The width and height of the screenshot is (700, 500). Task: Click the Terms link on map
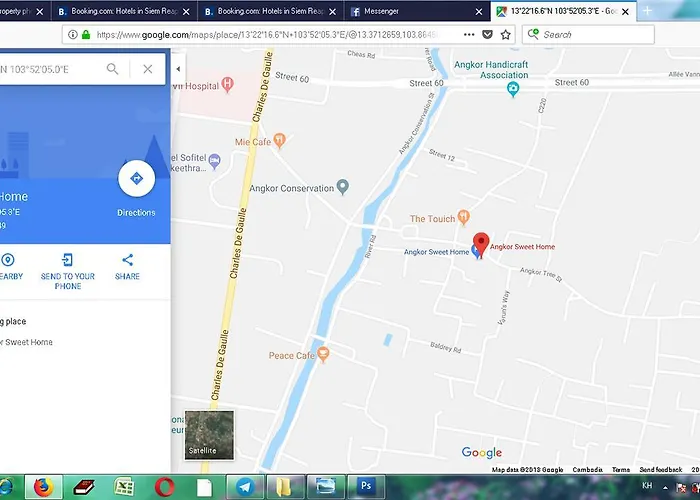click(x=621, y=470)
